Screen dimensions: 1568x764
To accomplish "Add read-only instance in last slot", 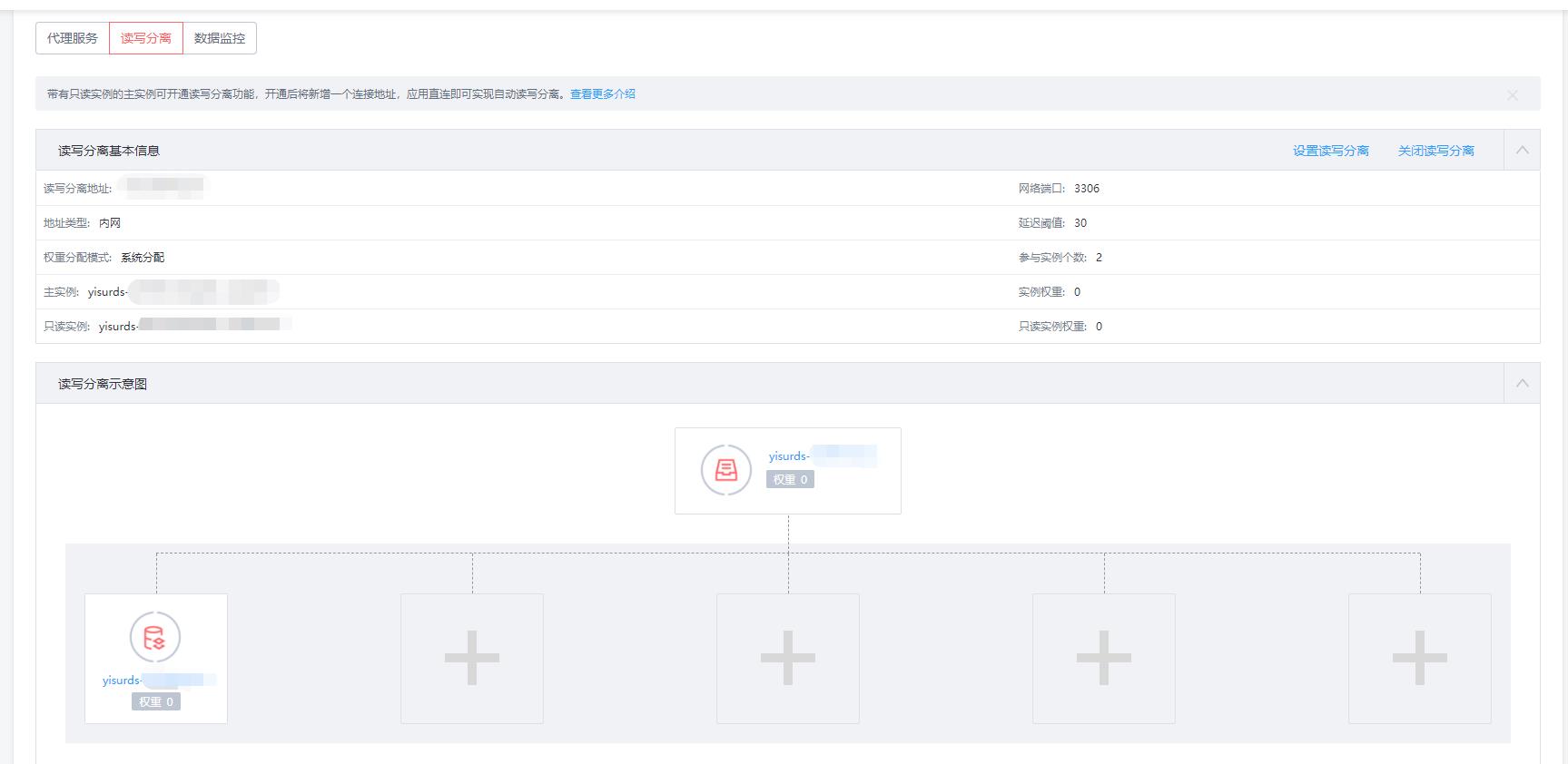I will [x=1420, y=659].
